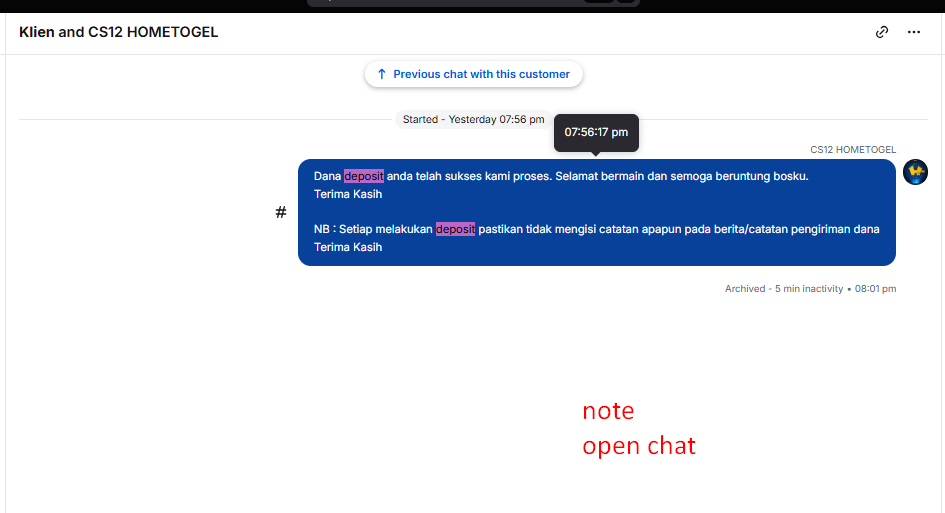This screenshot has height=513, width=945.
Task: Click the up arrow icon in Previous chat button
Action: [x=381, y=74]
